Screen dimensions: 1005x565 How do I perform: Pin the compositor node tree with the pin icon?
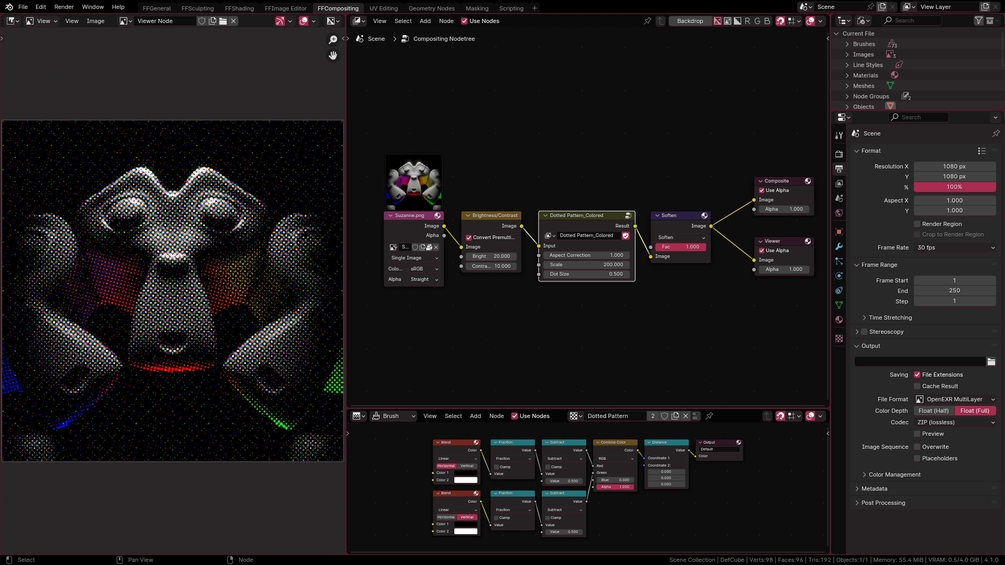click(x=647, y=21)
